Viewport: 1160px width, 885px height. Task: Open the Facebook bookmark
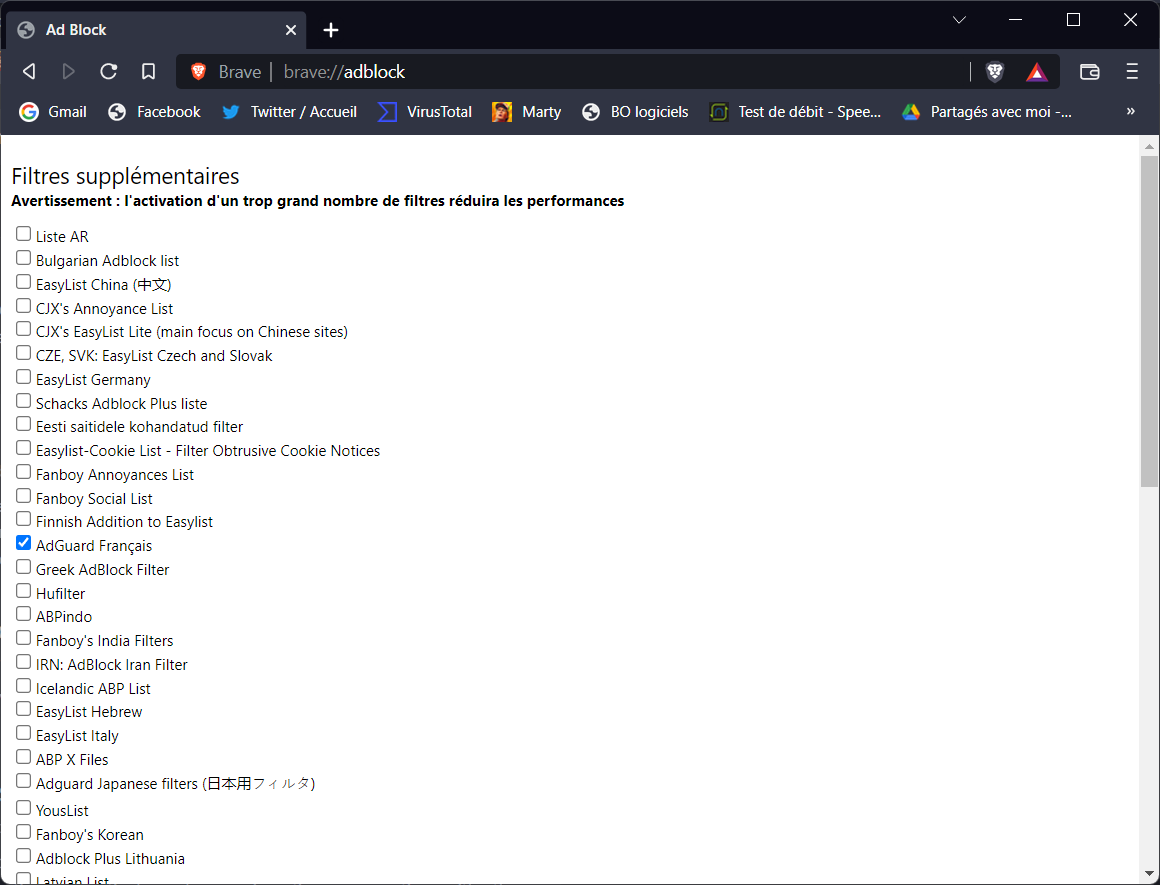[x=154, y=112]
